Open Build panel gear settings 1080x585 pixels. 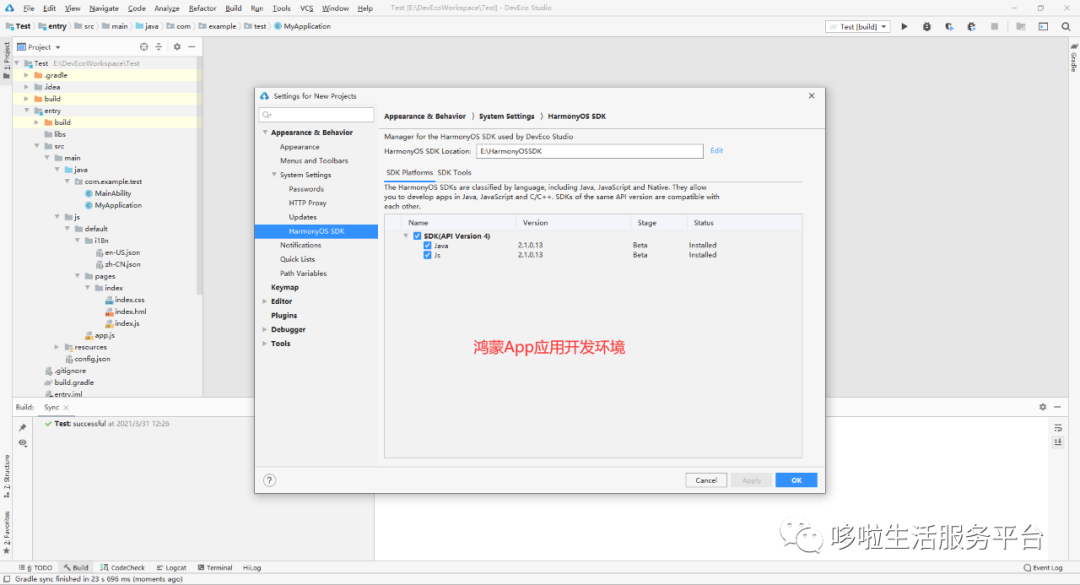[x=1043, y=407]
